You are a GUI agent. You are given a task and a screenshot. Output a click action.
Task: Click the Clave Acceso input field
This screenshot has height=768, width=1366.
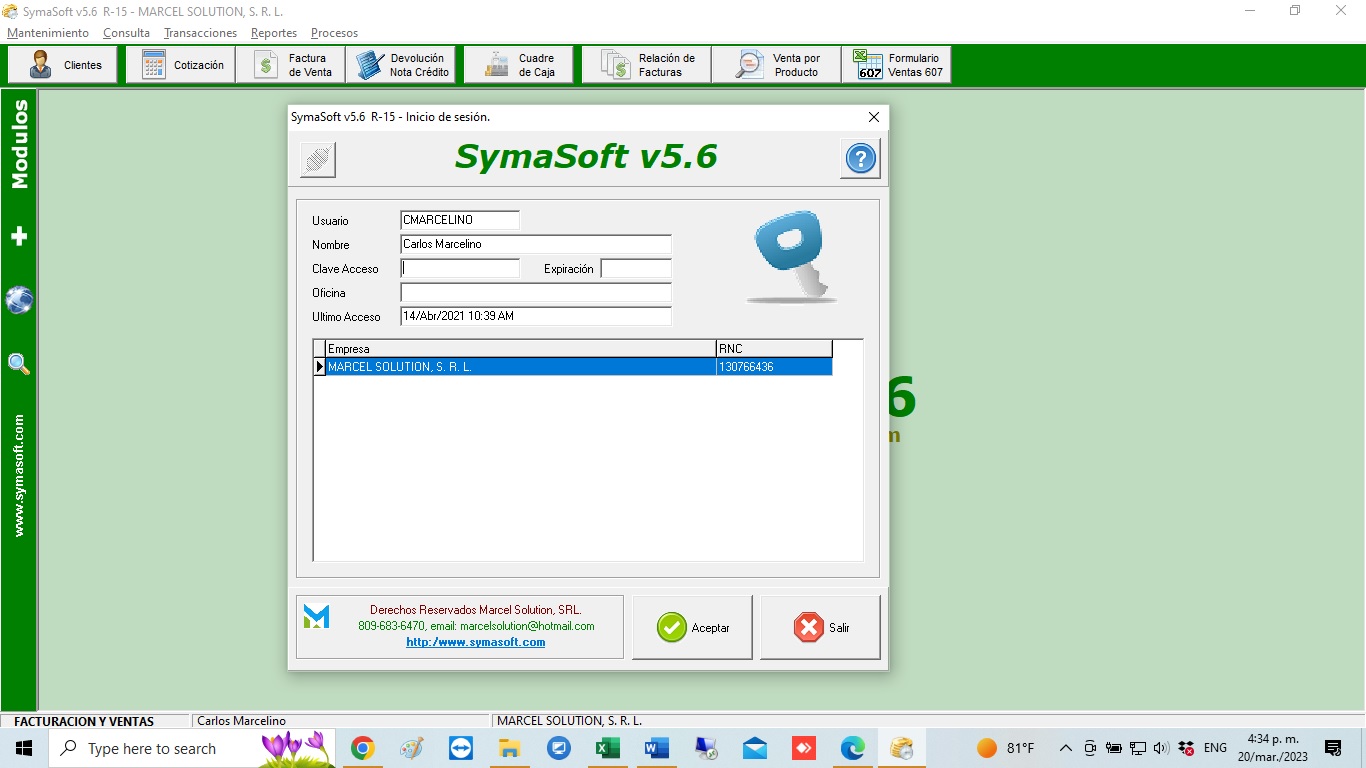click(x=460, y=268)
